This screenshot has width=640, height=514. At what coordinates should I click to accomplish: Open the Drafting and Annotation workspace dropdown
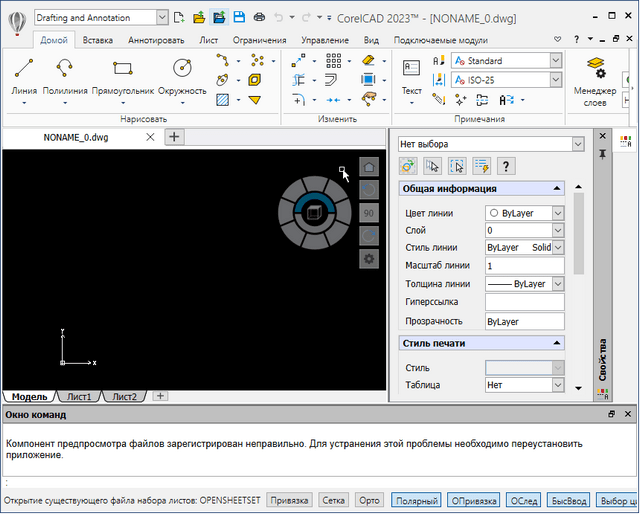point(163,17)
